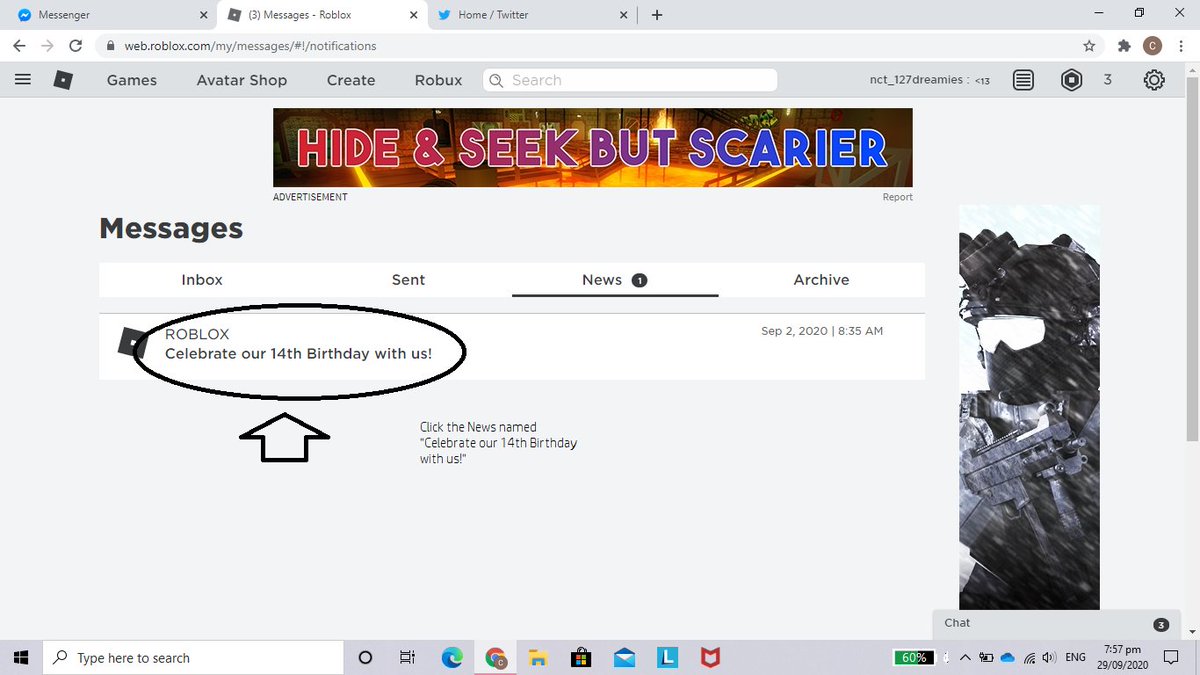Open the notifications stream icon
Screen dimensions: 1200x675
coord(1023,80)
